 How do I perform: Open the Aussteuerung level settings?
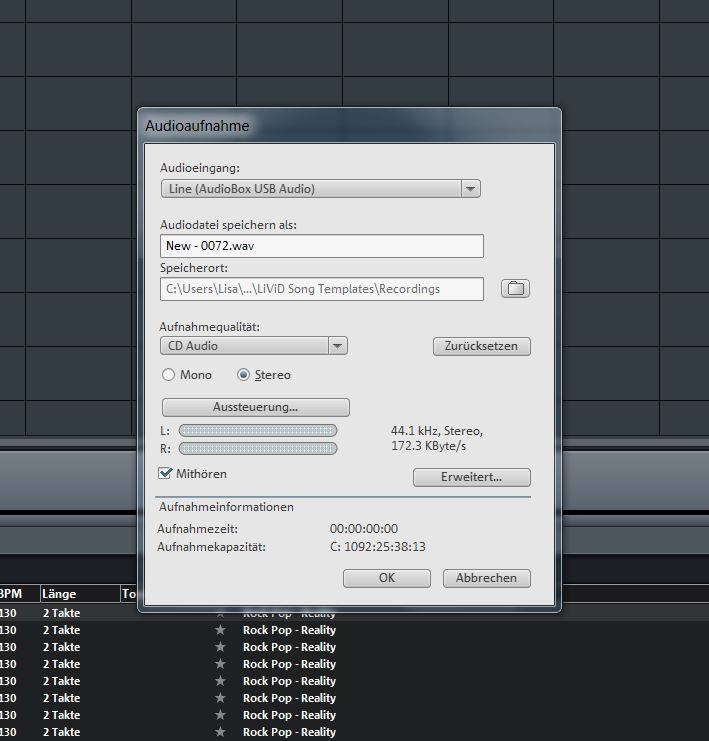pyautogui.click(x=255, y=407)
